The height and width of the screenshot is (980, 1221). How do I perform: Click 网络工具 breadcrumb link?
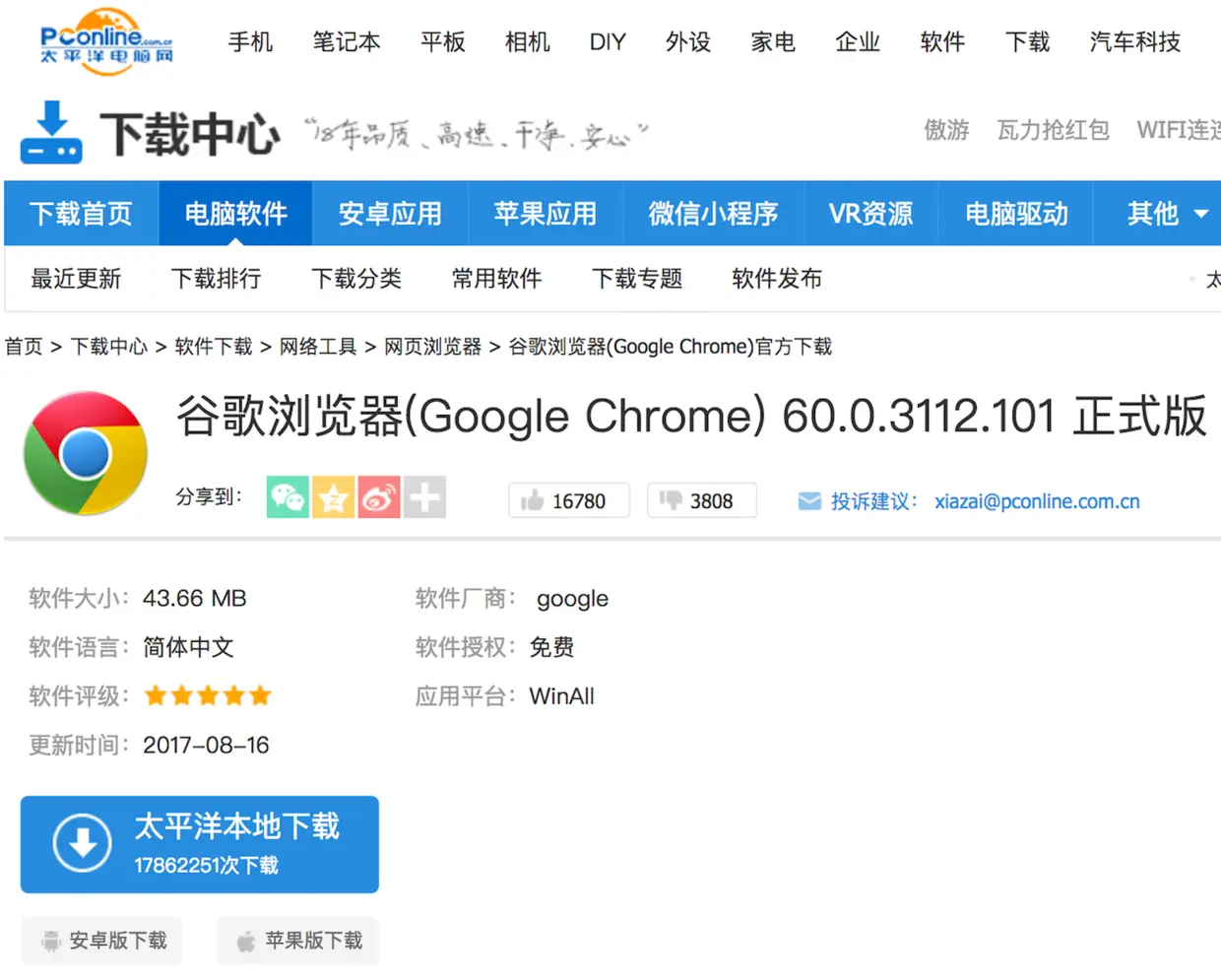point(318,347)
